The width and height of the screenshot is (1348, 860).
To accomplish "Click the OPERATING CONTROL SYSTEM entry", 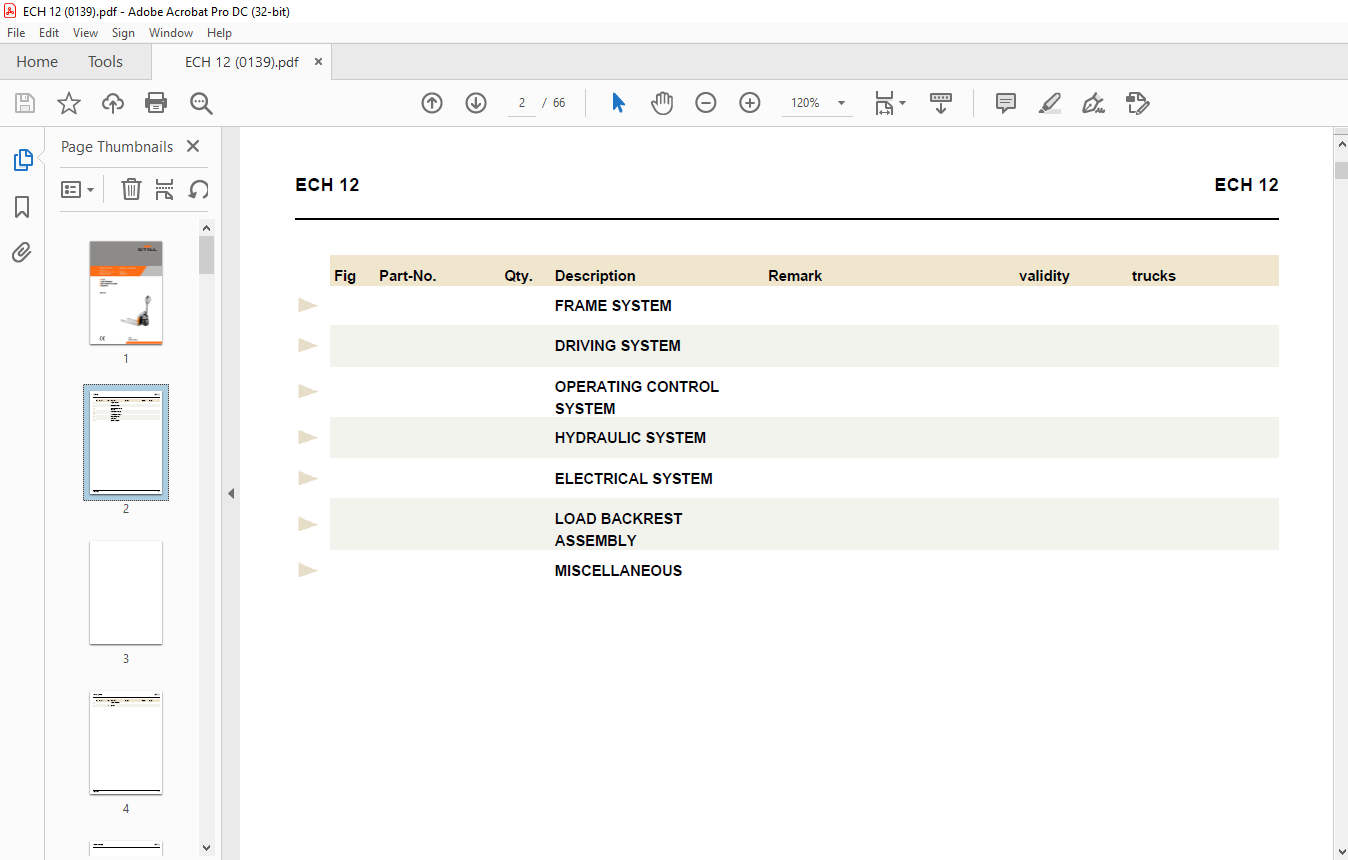I will (636, 397).
